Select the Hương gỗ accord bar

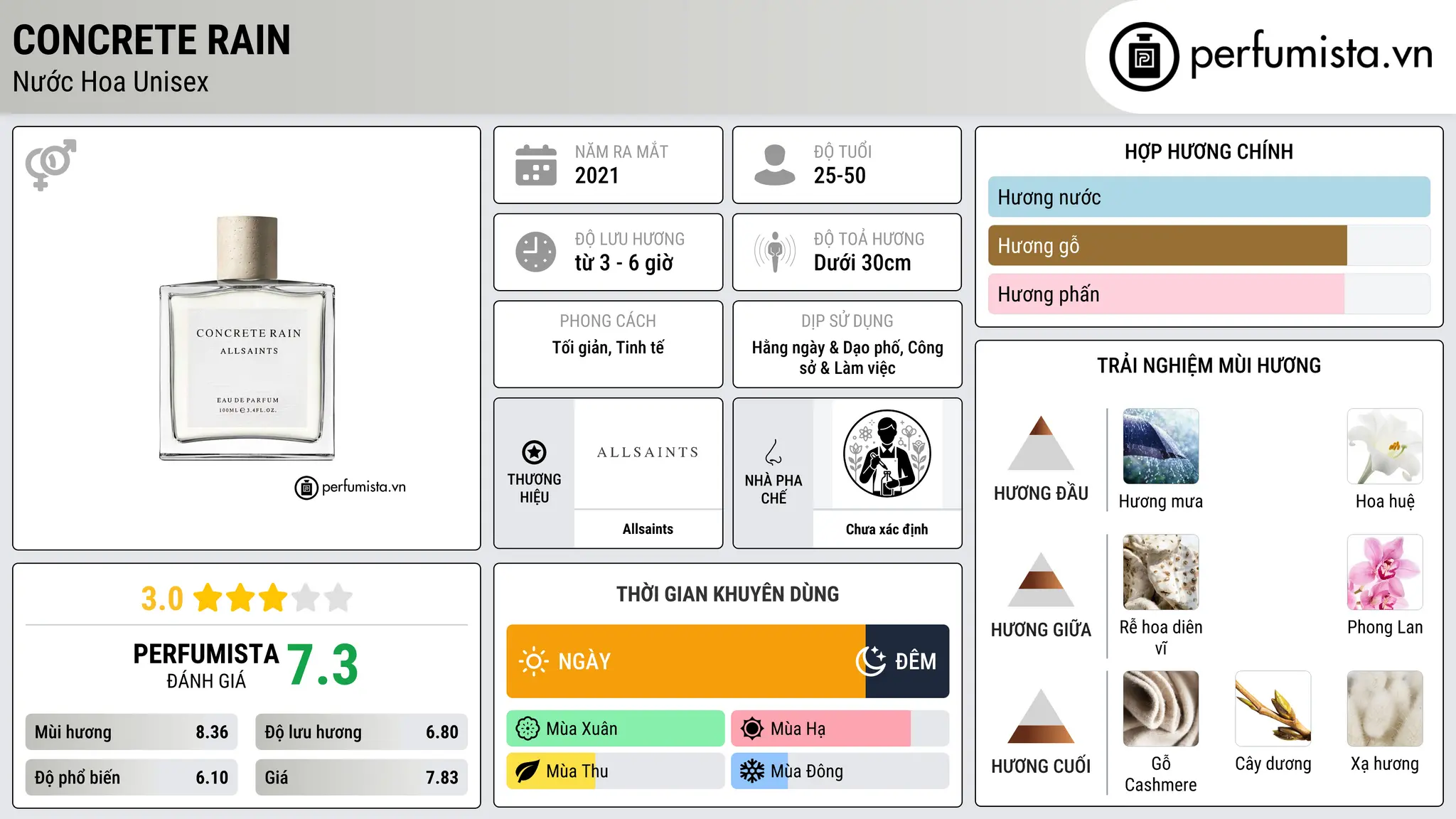click(1209, 245)
